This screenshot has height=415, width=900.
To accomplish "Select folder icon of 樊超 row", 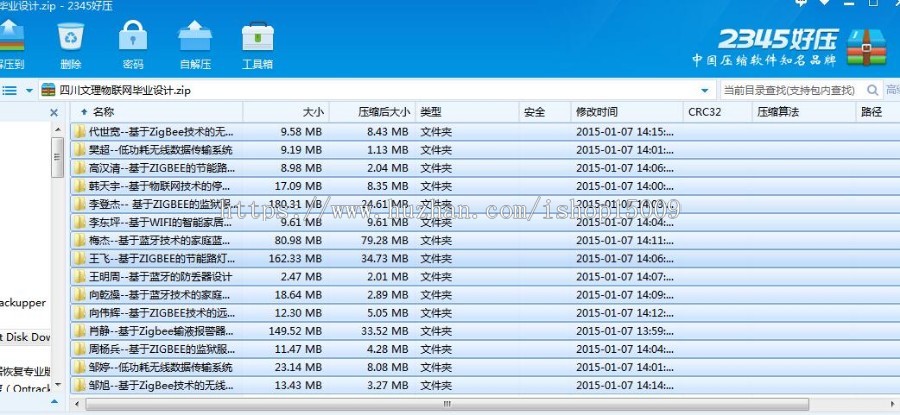I will 80,150.
